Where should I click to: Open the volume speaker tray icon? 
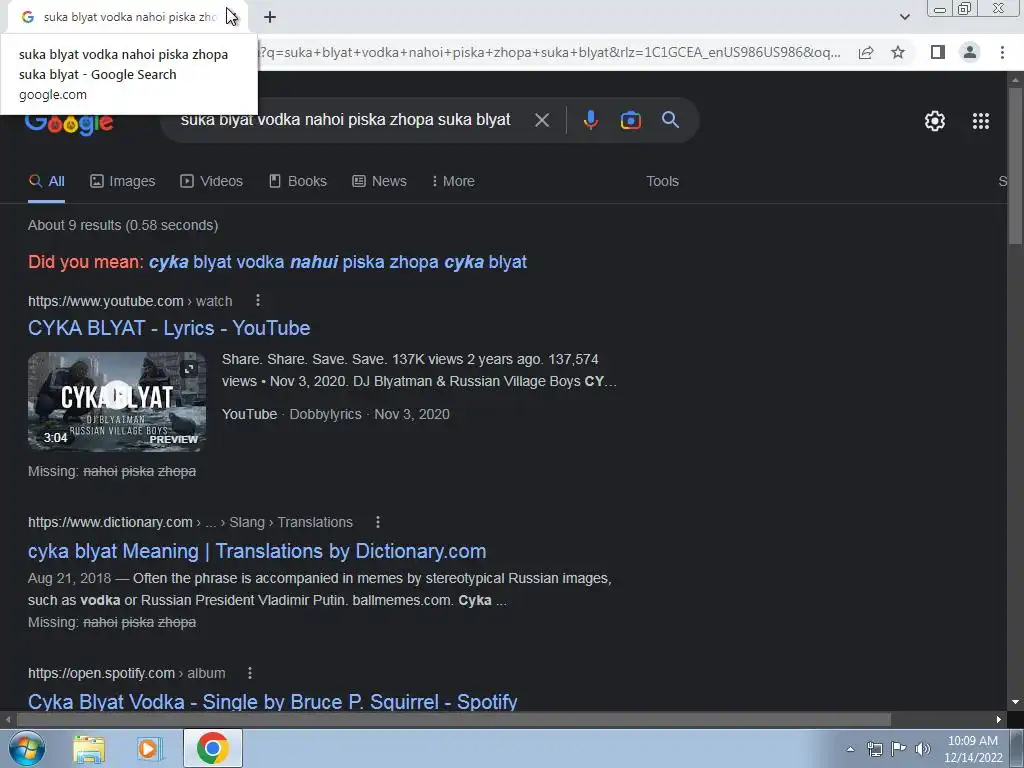(922, 749)
